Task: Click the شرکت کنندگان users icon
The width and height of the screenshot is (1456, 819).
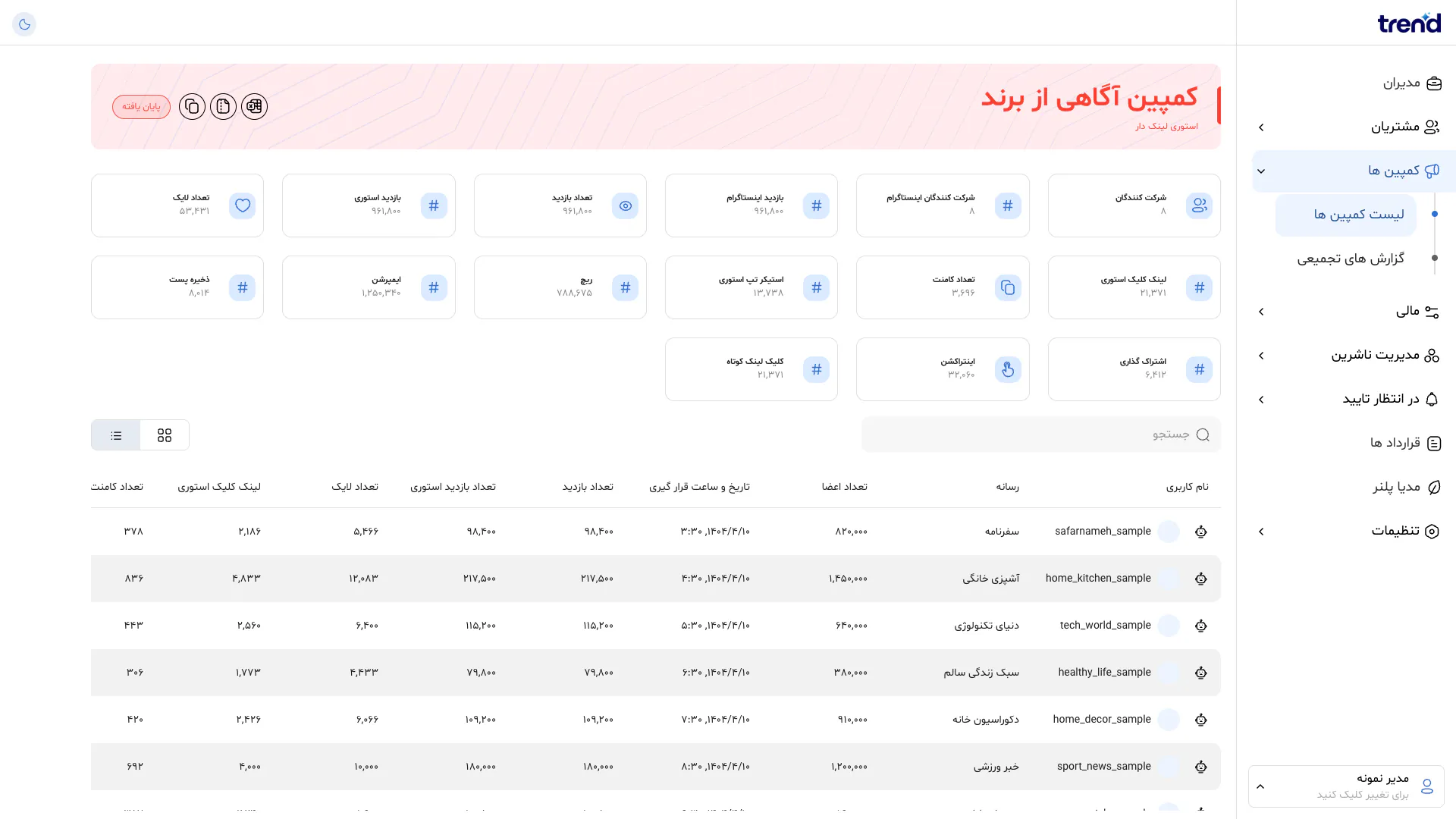Action: pos(1199,206)
